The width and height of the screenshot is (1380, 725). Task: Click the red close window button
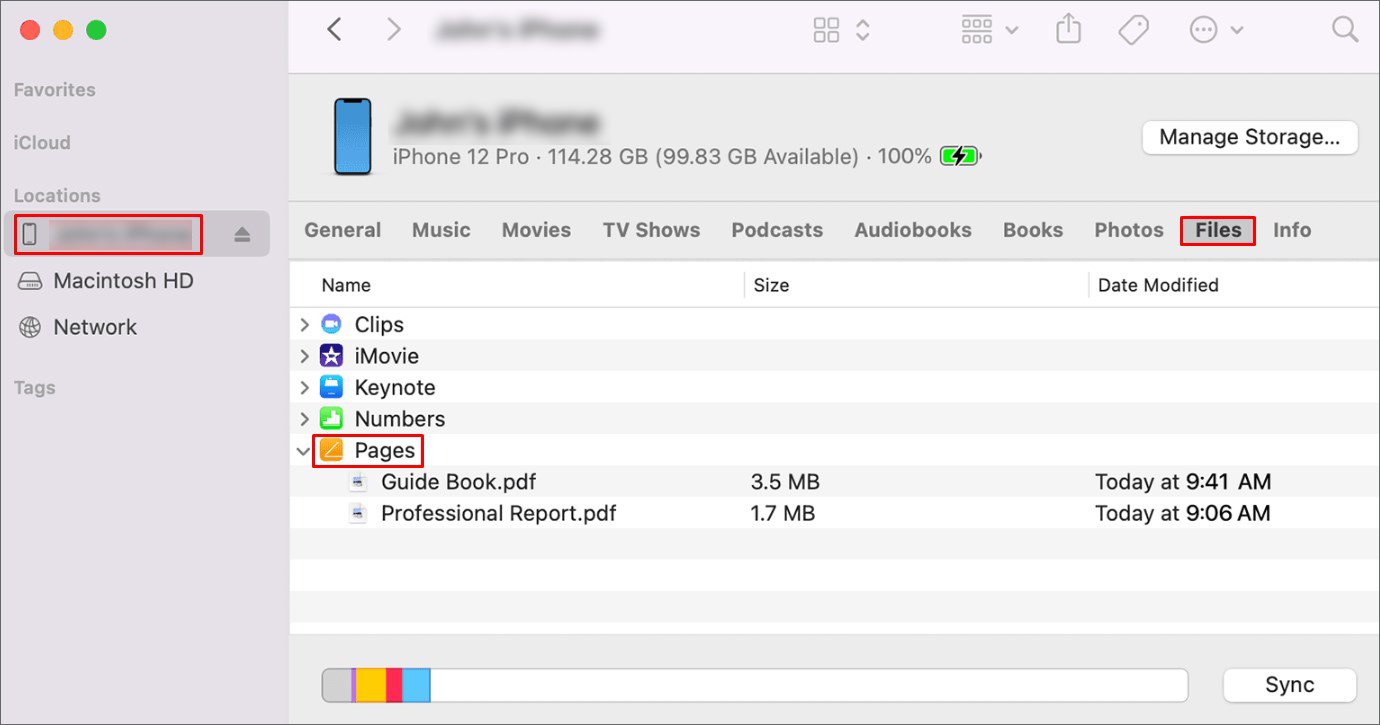click(x=30, y=30)
